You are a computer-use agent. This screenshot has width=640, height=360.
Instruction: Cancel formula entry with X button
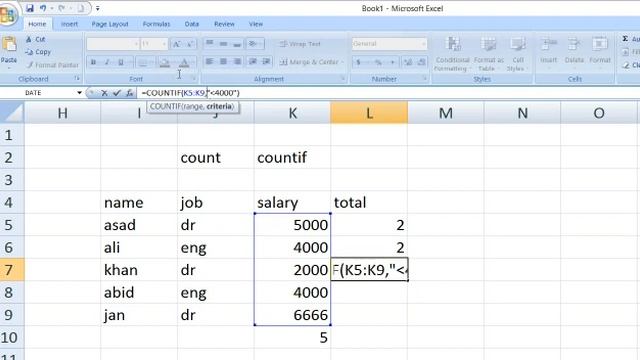point(104,93)
